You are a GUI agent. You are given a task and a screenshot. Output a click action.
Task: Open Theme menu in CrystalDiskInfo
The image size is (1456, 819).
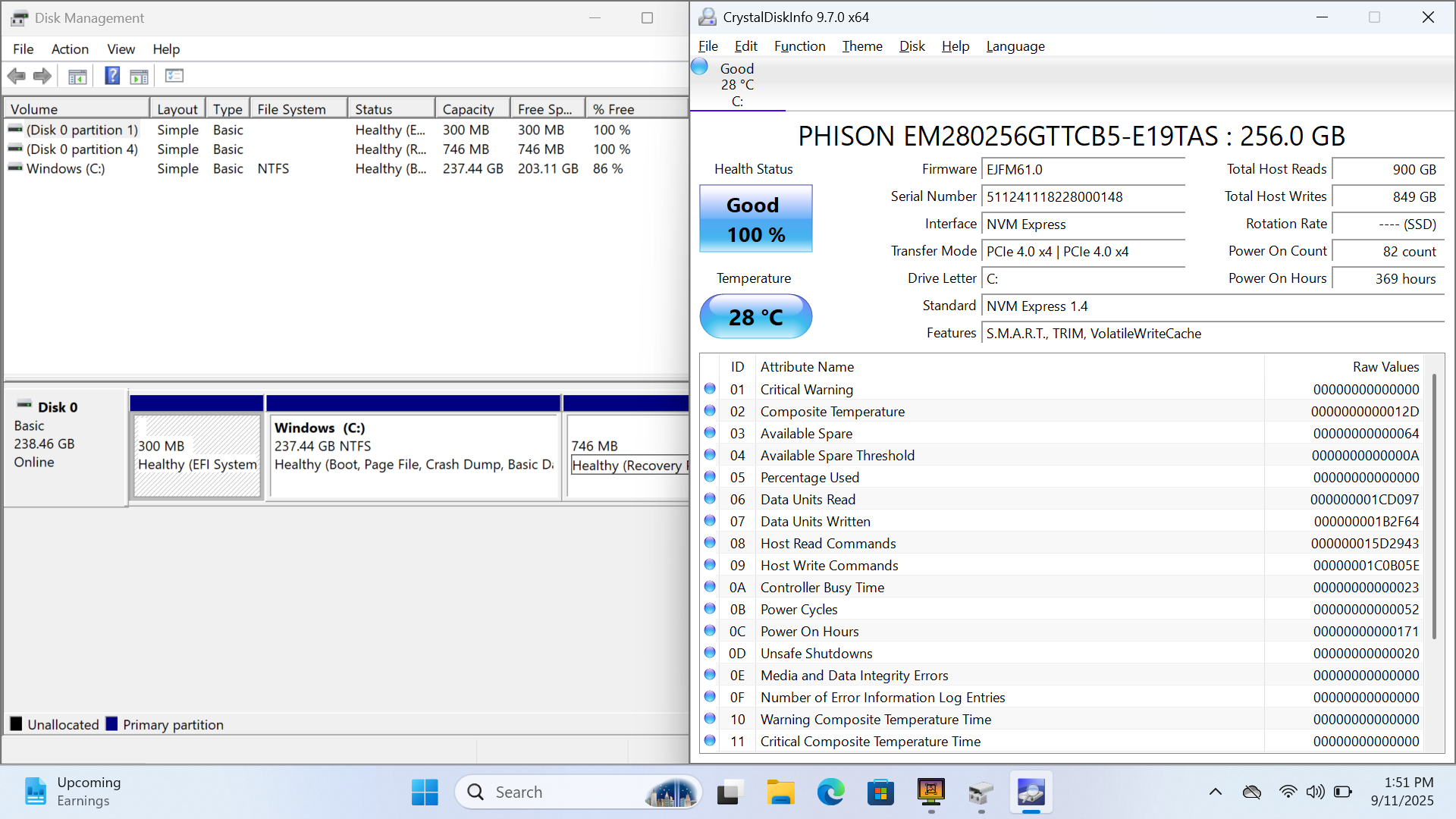(x=862, y=45)
